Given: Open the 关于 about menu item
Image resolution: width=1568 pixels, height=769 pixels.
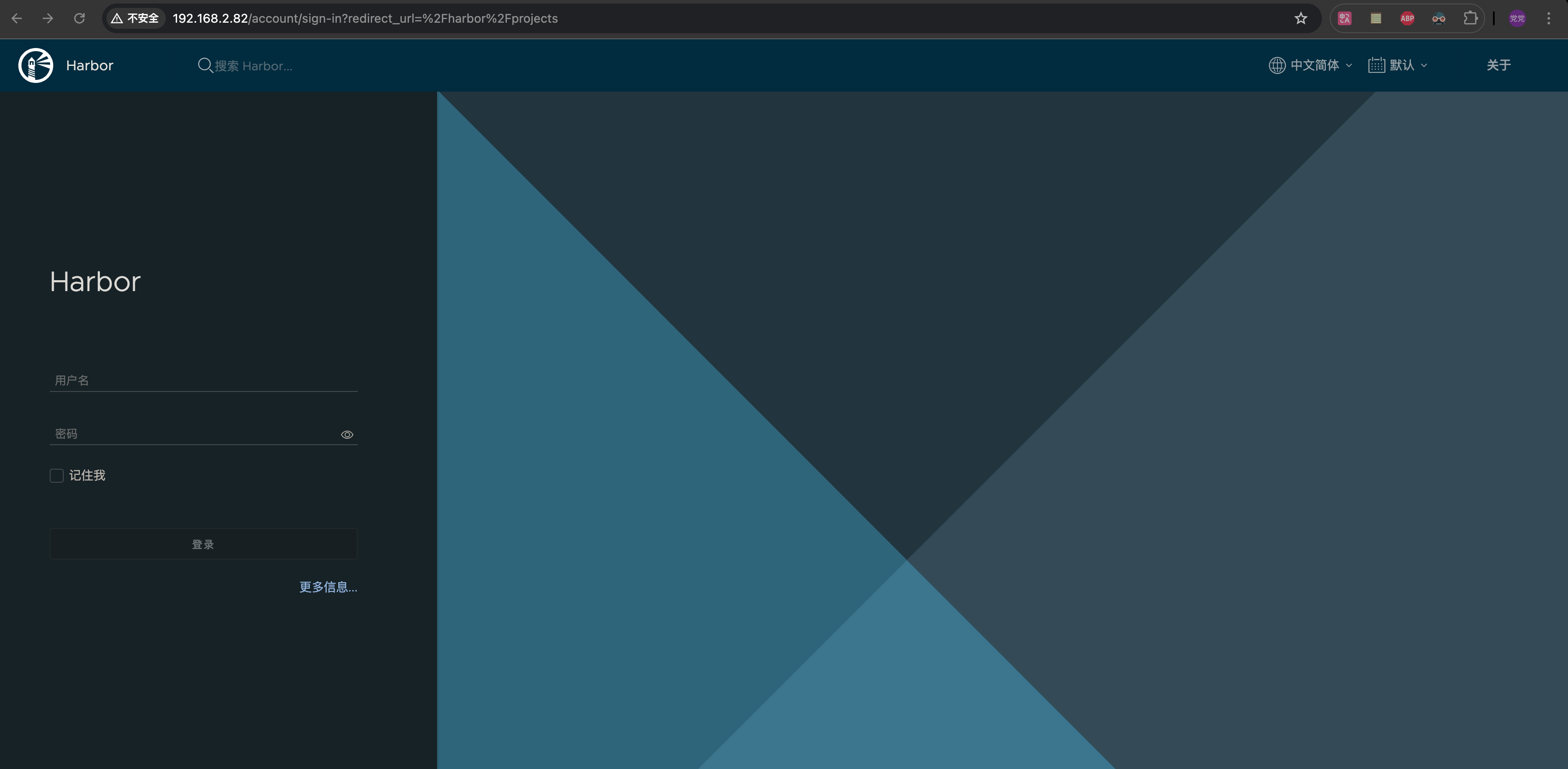Looking at the screenshot, I should click(x=1499, y=65).
